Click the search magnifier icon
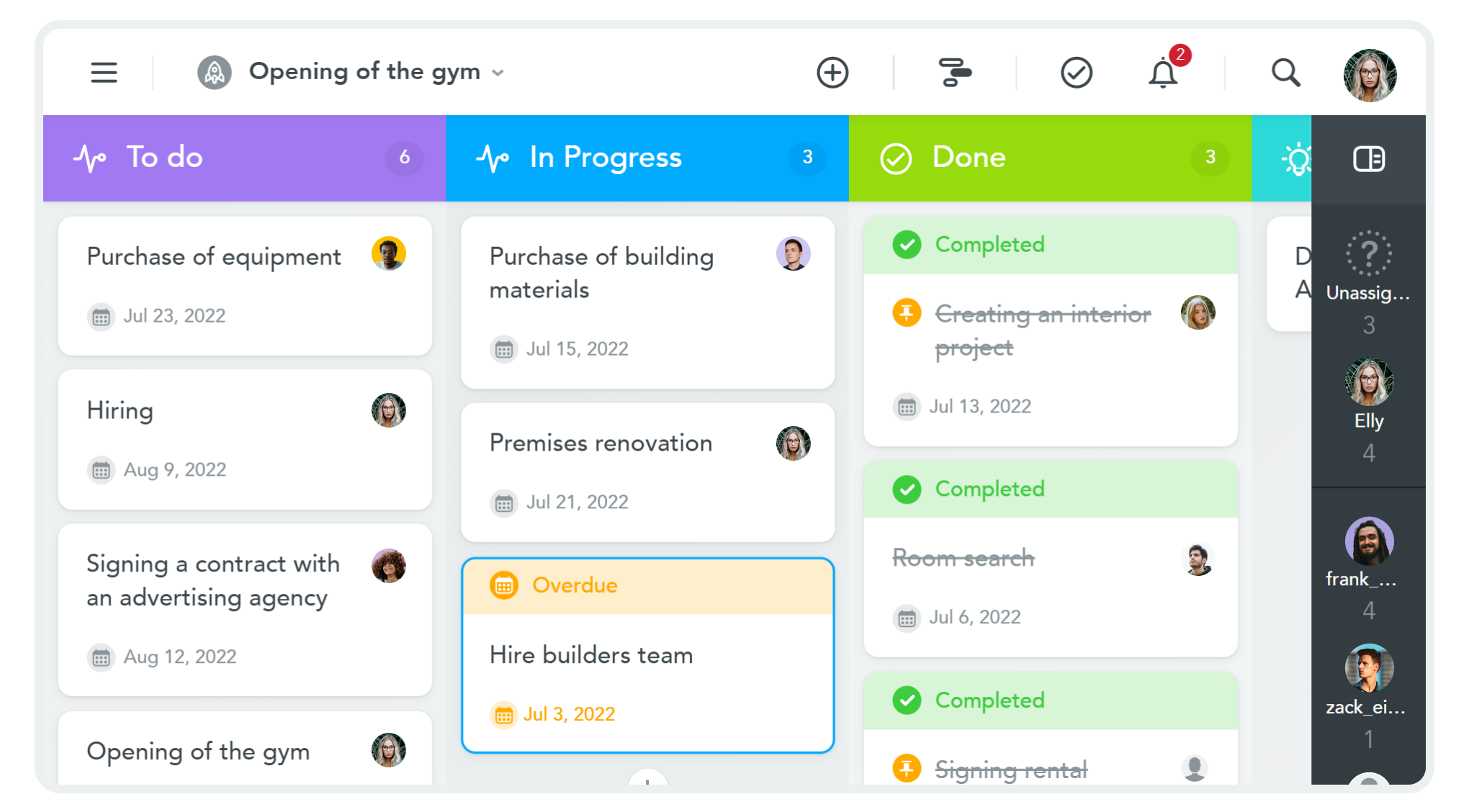 tap(1285, 73)
